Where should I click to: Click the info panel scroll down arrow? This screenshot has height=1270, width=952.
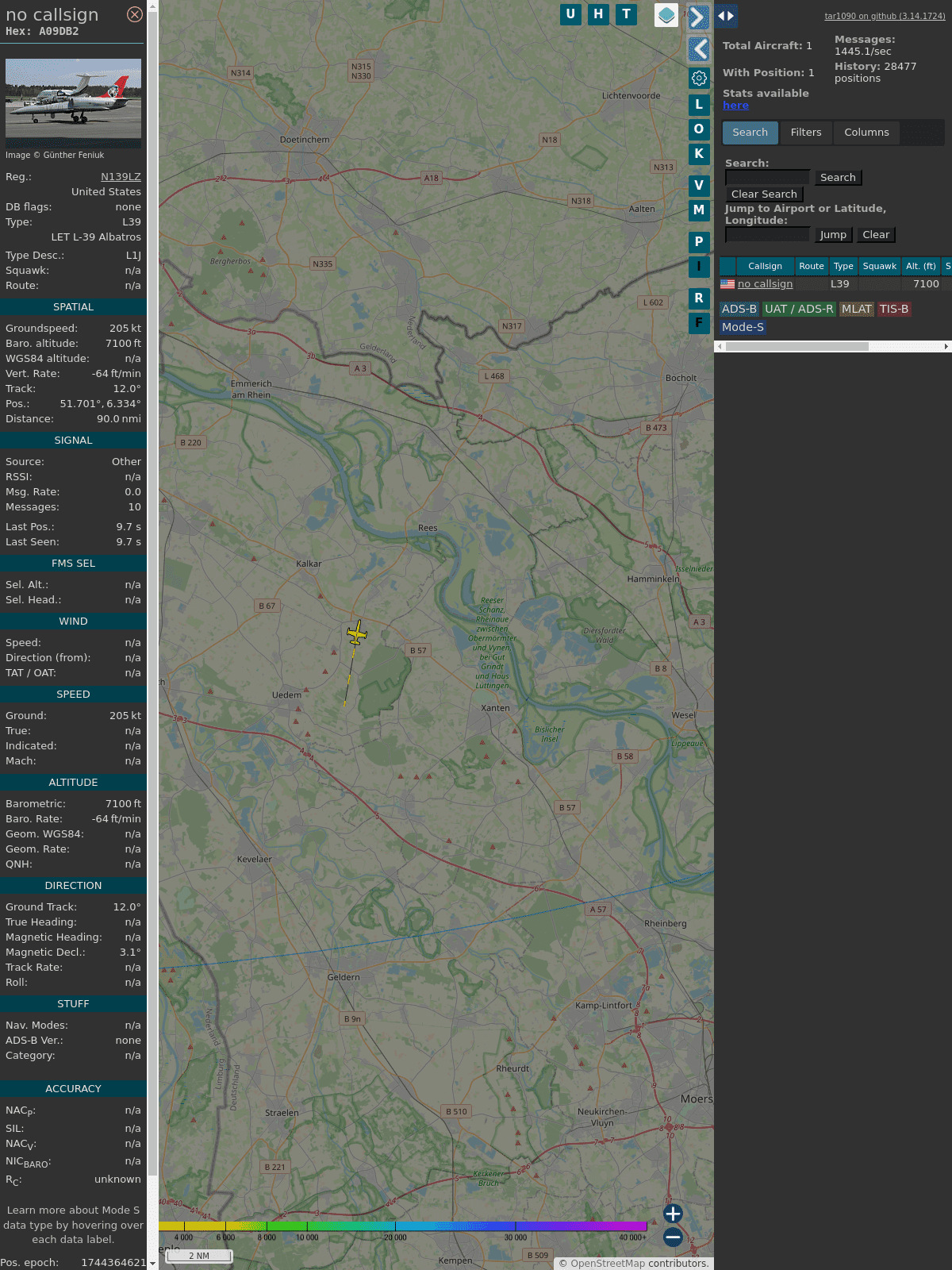tap(152, 1264)
